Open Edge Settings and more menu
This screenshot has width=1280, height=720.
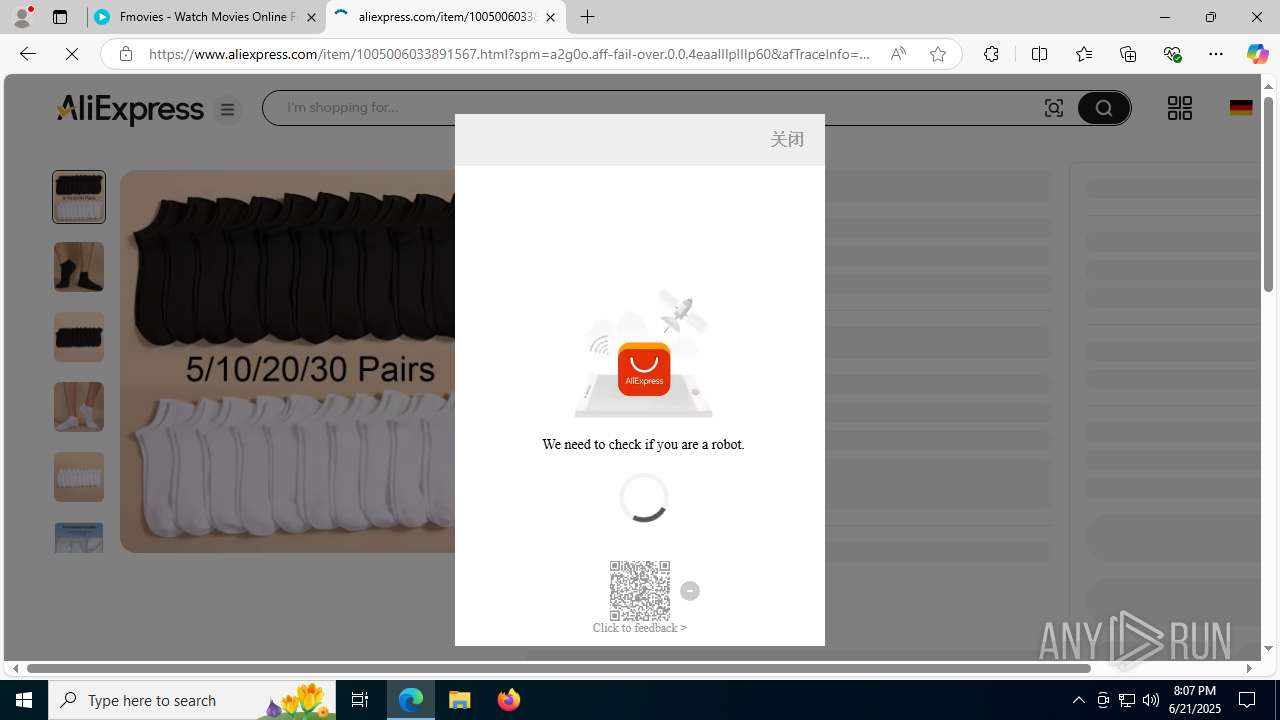coord(1215,54)
